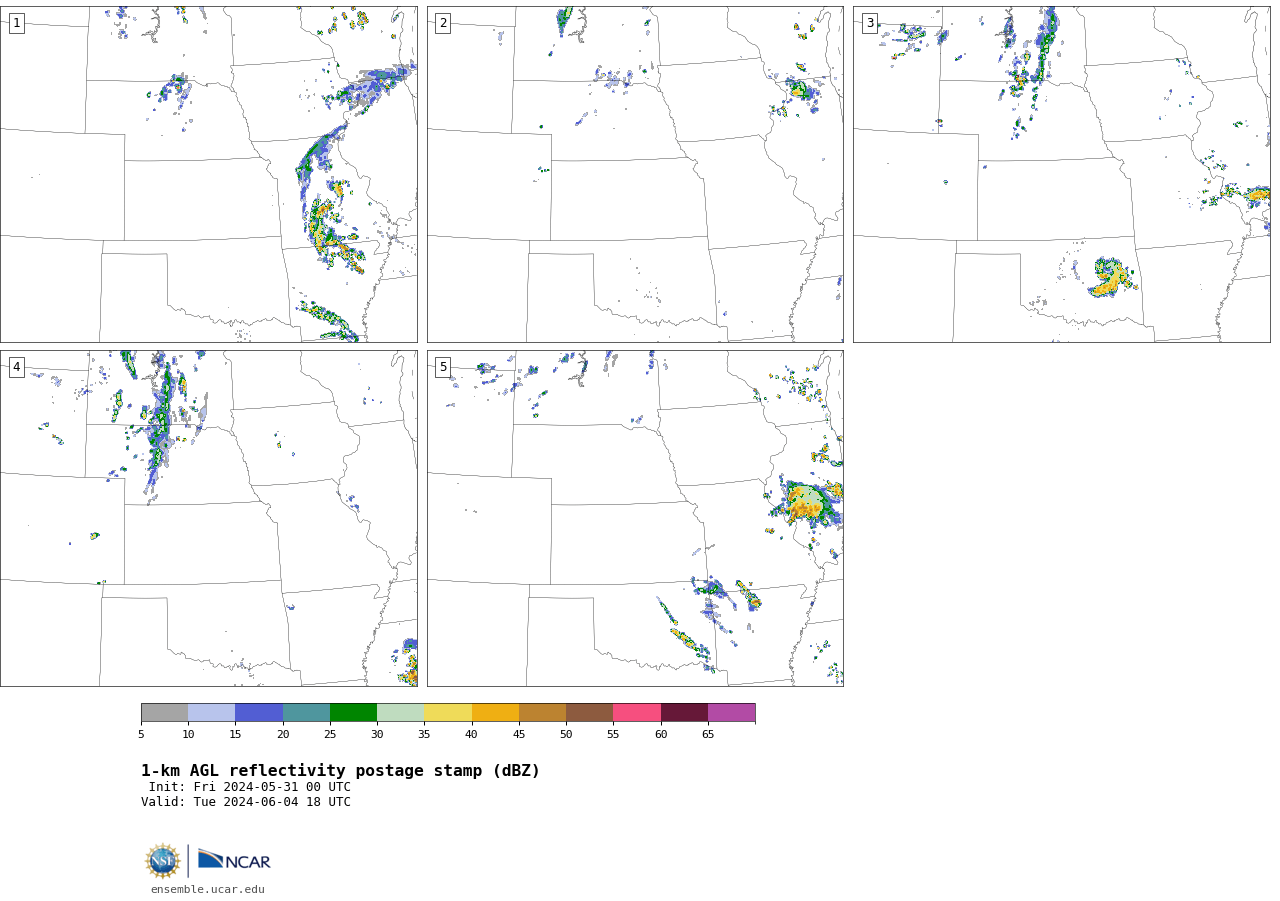
Task: Click the maroon 60-65 dBZ swatch
Action: 684,713
